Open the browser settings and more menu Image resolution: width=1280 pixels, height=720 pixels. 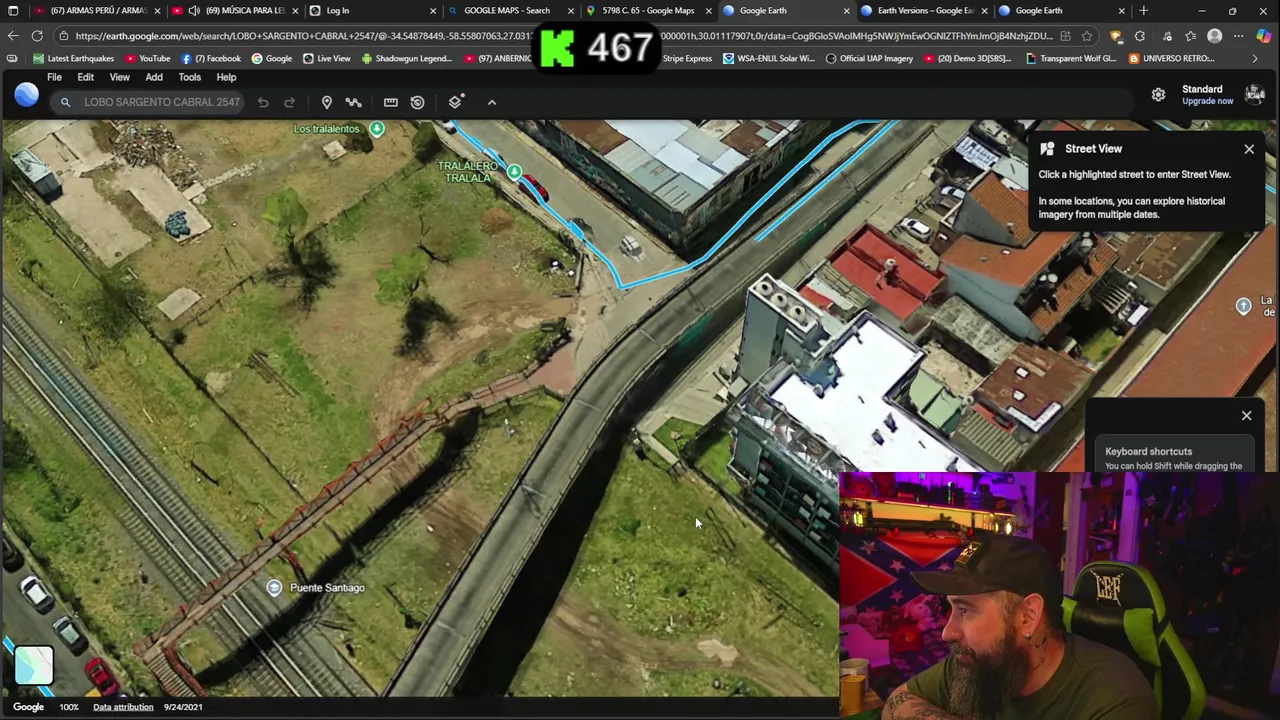tap(1238, 36)
